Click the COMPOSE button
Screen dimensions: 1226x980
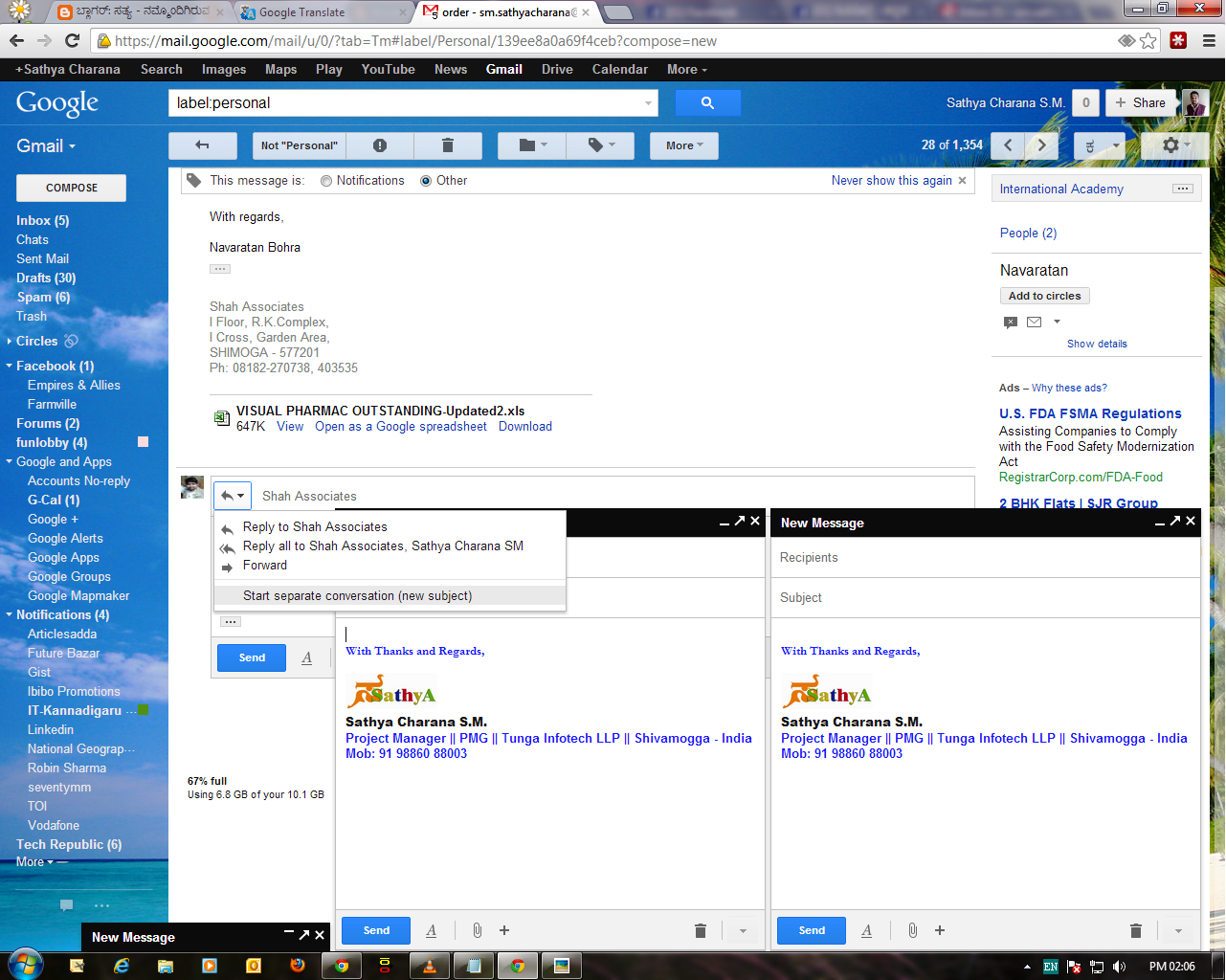click(72, 188)
